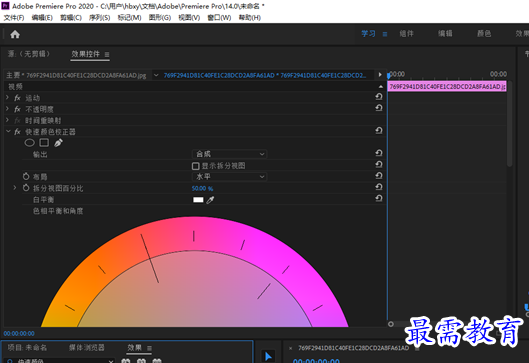Image resolution: width=529 pixels, height=363 pixels.
Task: Pick white balance with the eyedropper
Action: tap(210, 200)
